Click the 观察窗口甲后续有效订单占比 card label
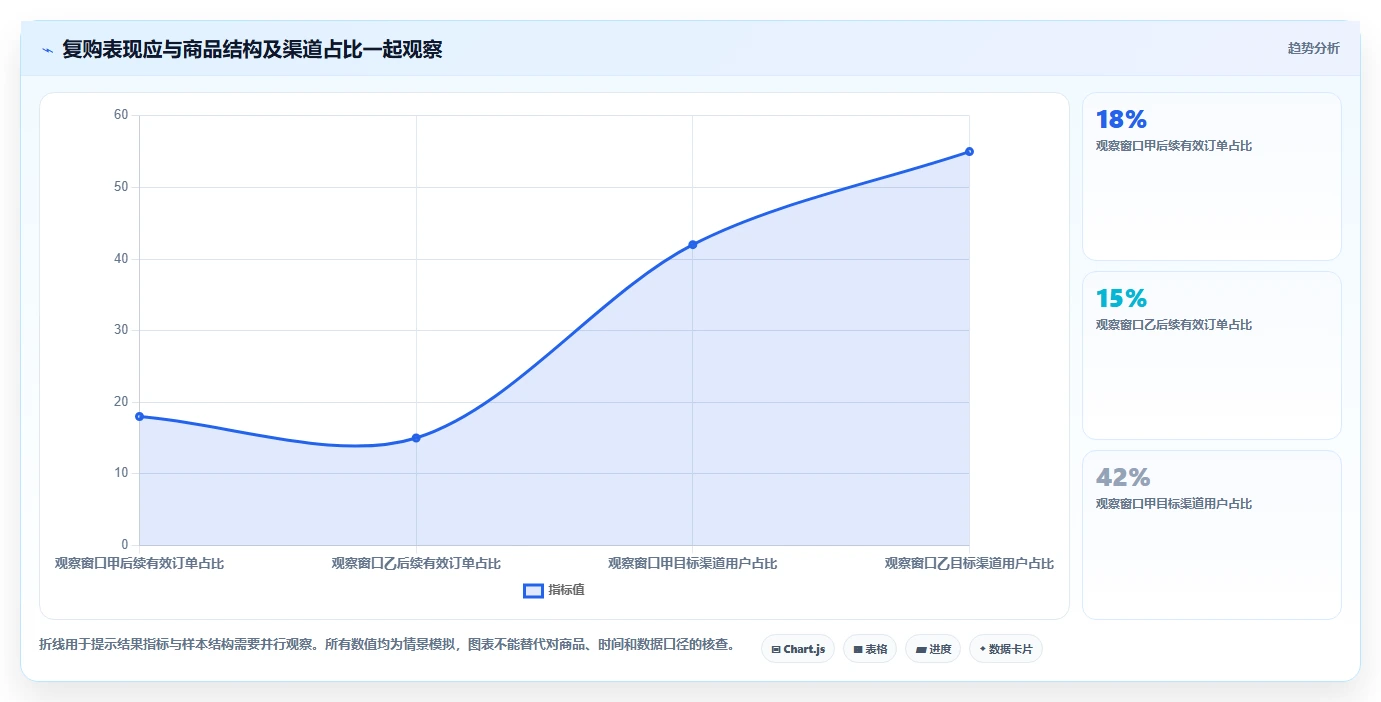 pos(1174,146)
